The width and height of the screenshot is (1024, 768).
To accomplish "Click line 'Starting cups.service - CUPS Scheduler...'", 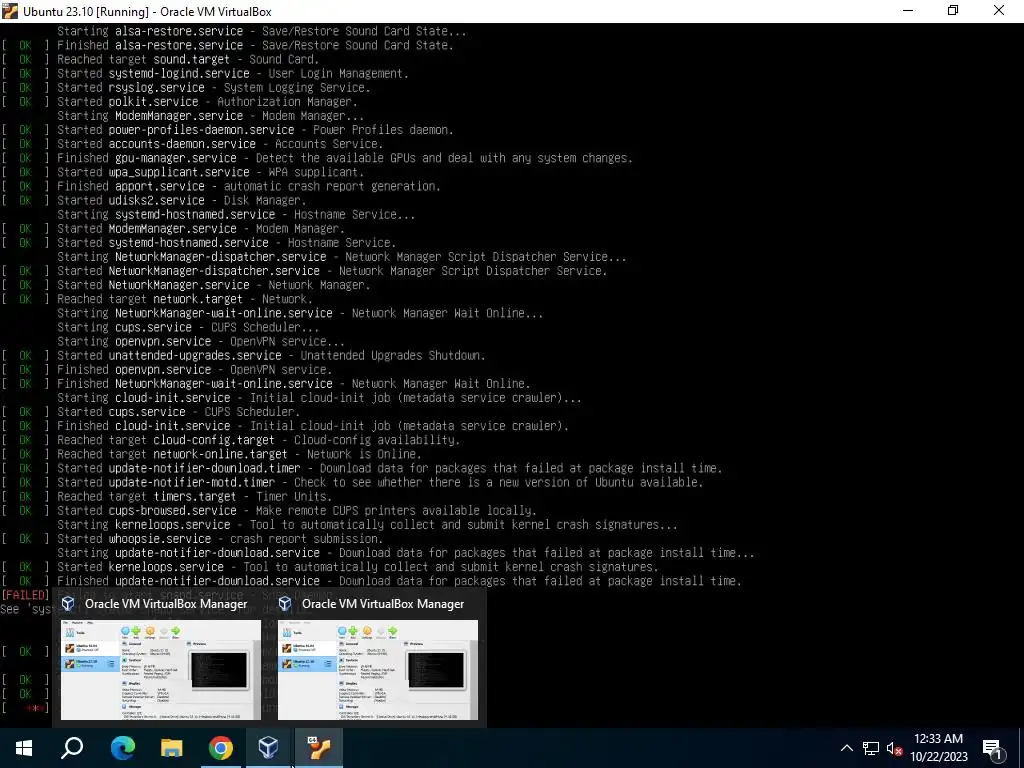I will tap(188, 327).
